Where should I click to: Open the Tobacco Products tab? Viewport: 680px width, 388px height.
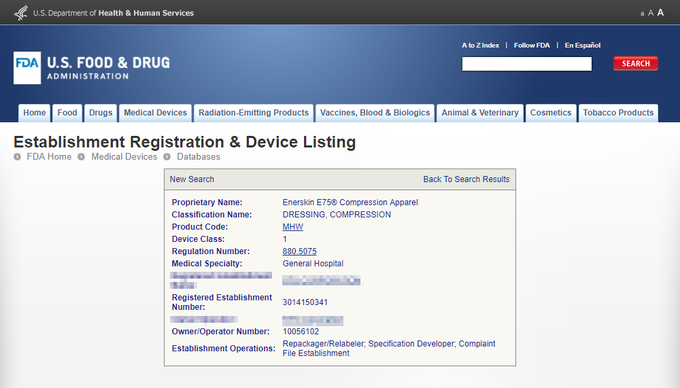point(618,113)
